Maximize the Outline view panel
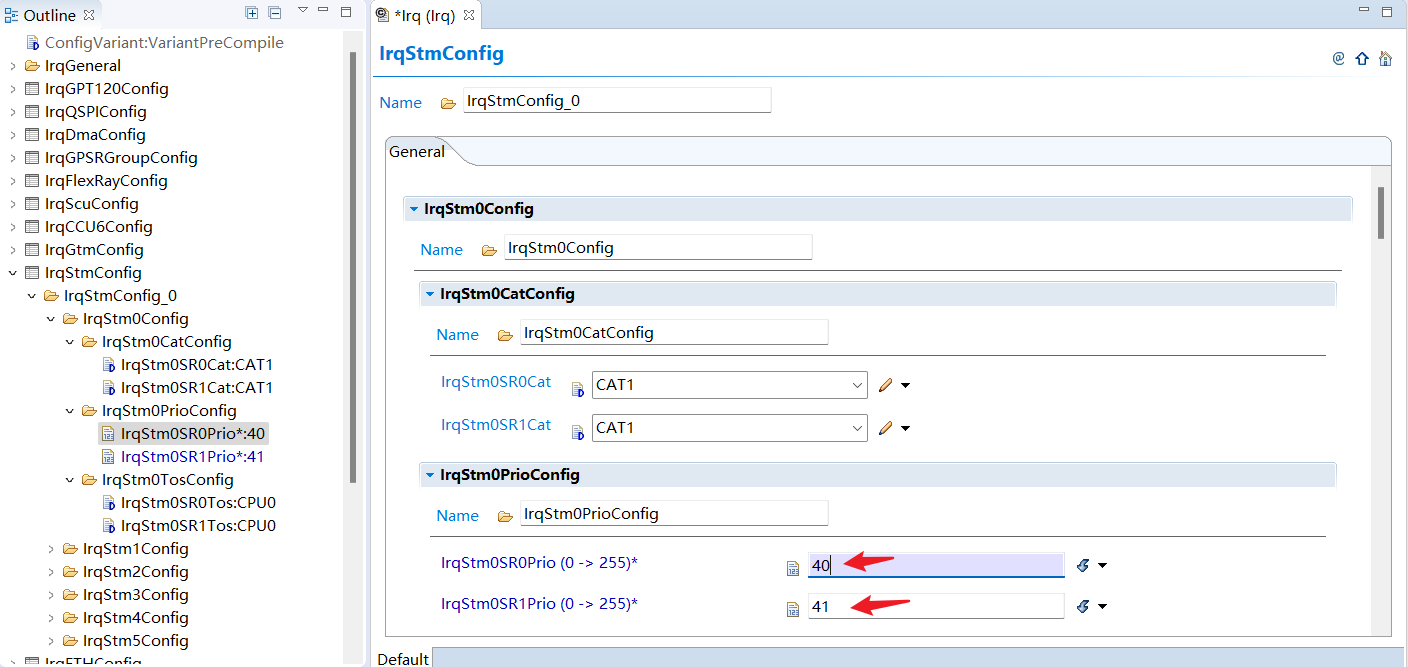 pyautogui.click(x=346, y=12)
